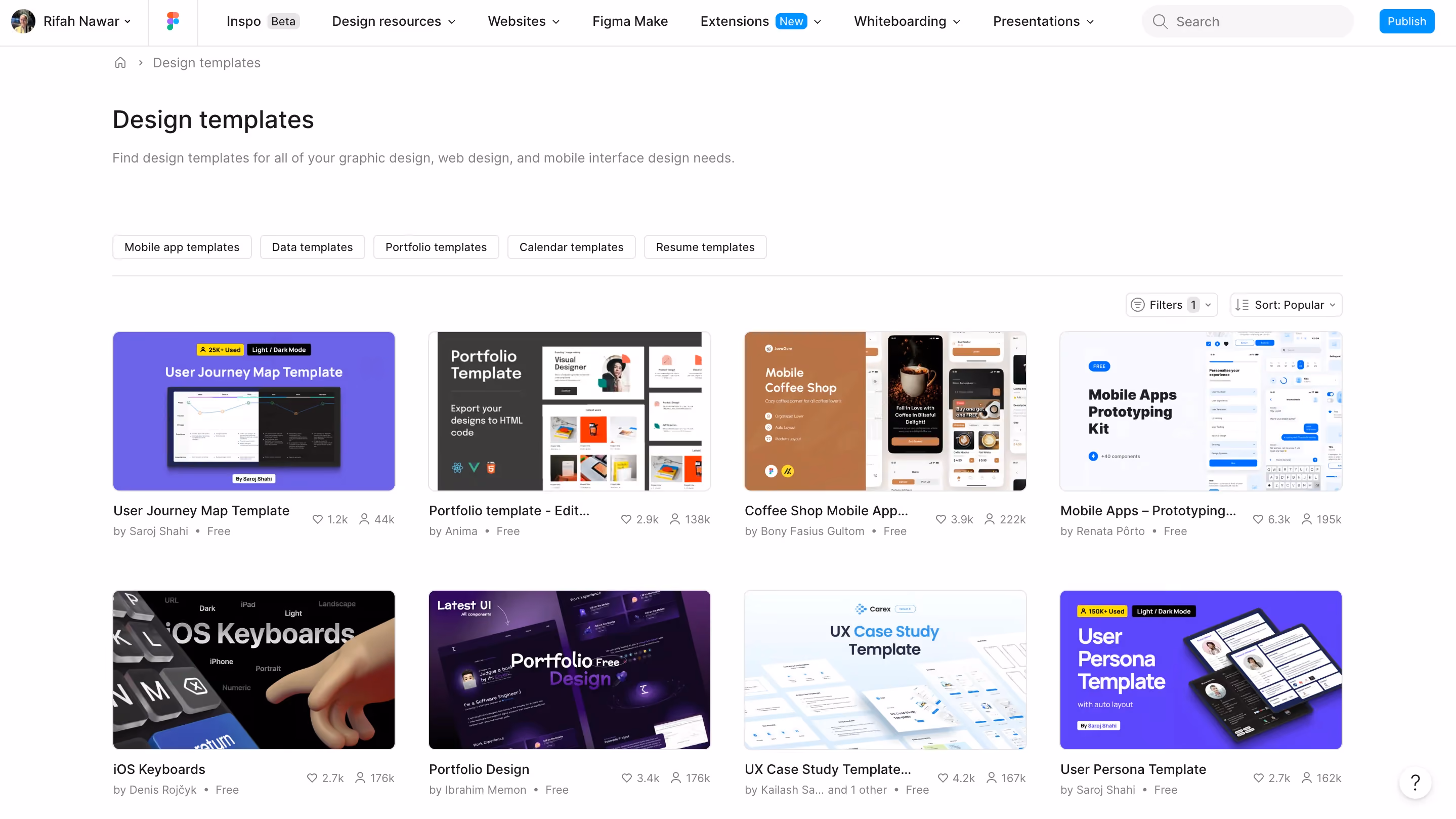The width and height of the screenshot is (1456, 819).
Task: Open the Sort: Popular dropdown
Action: [1286, 305]
